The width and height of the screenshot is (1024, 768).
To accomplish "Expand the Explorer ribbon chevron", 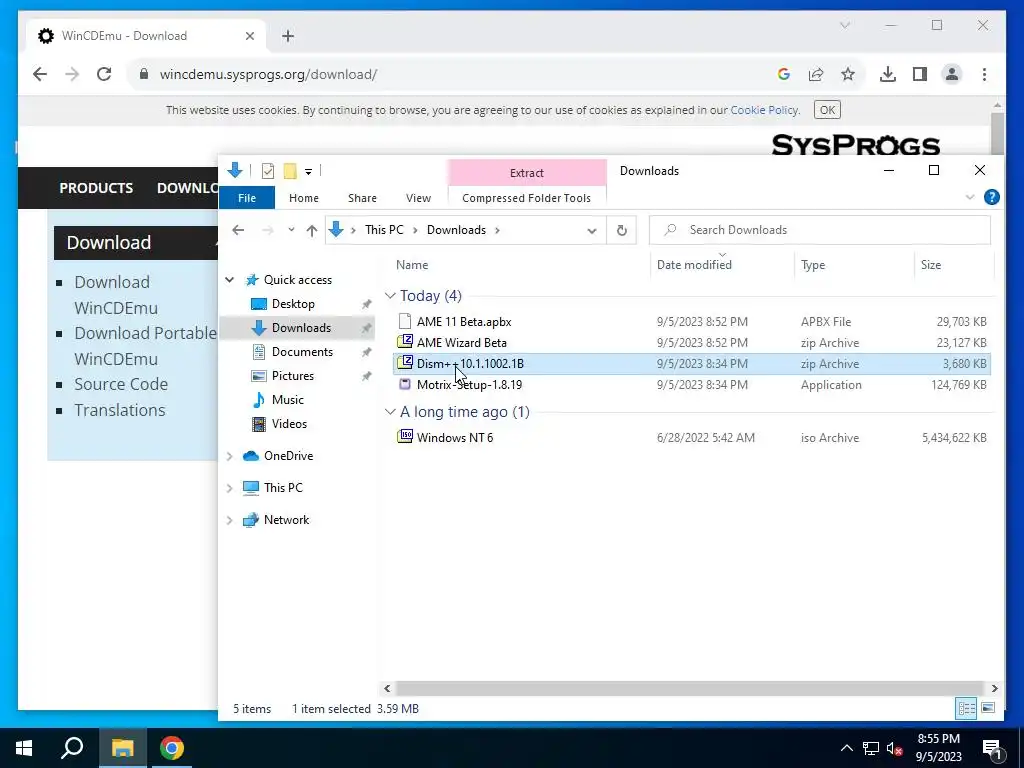I will [970, 197].
